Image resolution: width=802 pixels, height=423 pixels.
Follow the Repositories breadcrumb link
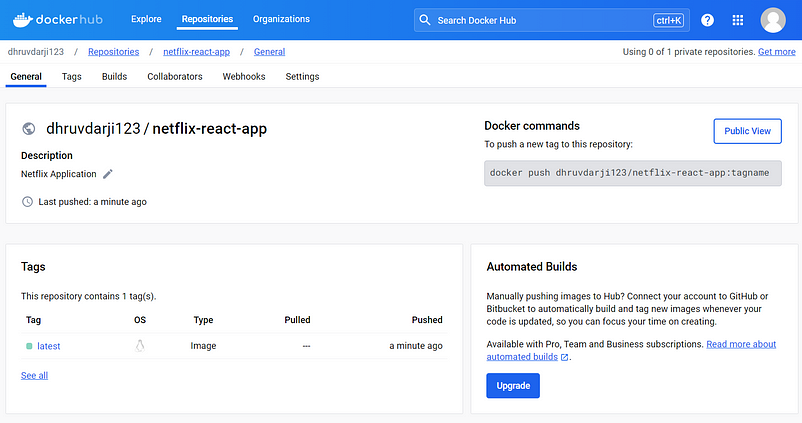(x=114, y=52)
